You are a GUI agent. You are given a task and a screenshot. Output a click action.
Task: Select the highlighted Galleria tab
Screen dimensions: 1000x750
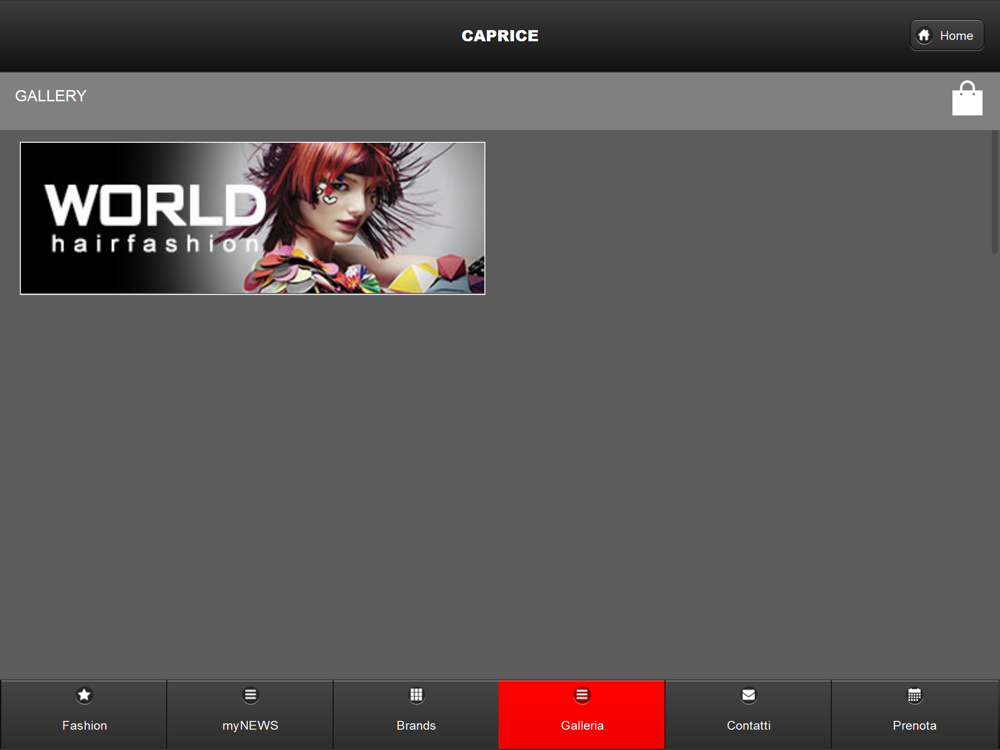[582, 714]
